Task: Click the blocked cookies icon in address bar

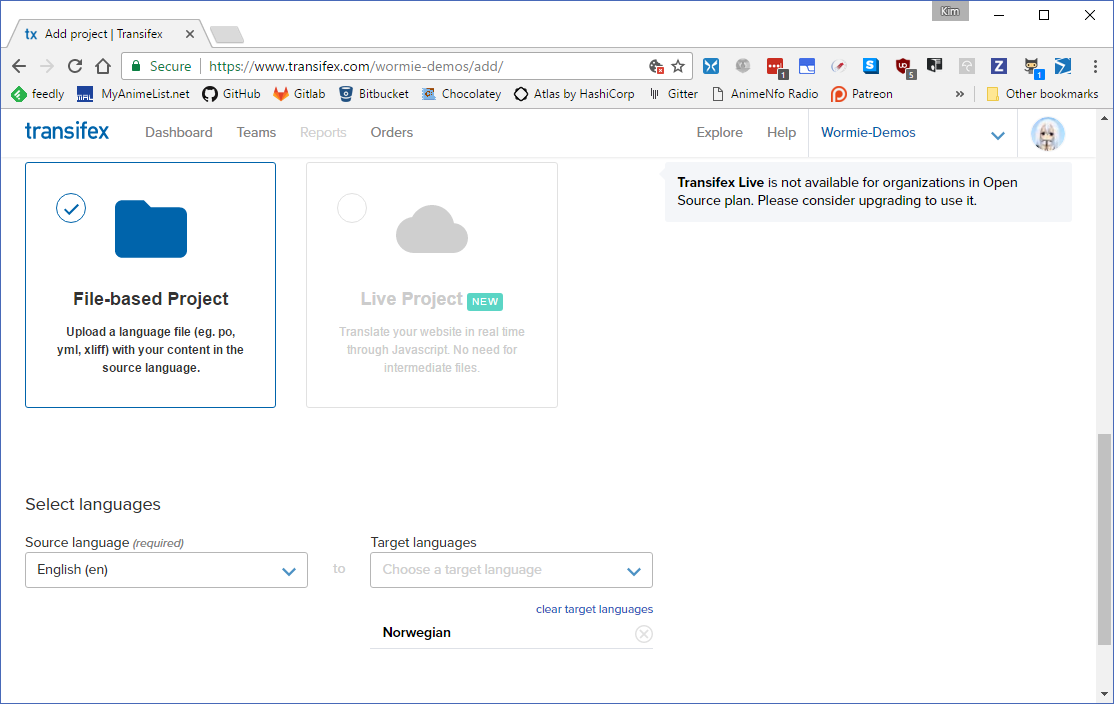Action: [656, 66]
